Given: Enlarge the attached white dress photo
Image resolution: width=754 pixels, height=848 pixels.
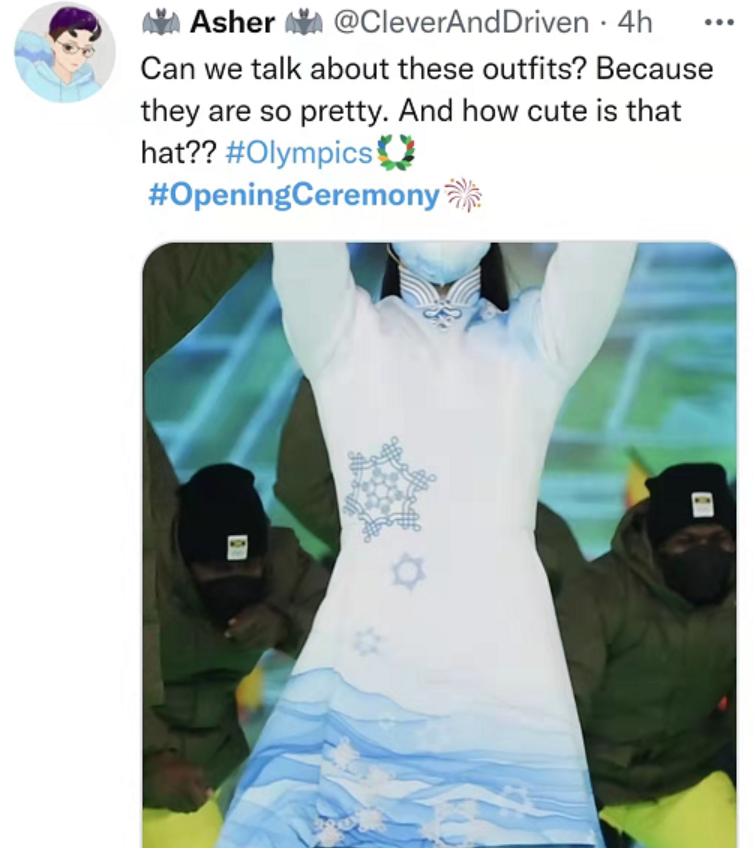Looking at the screenshot, I should 439,545.
